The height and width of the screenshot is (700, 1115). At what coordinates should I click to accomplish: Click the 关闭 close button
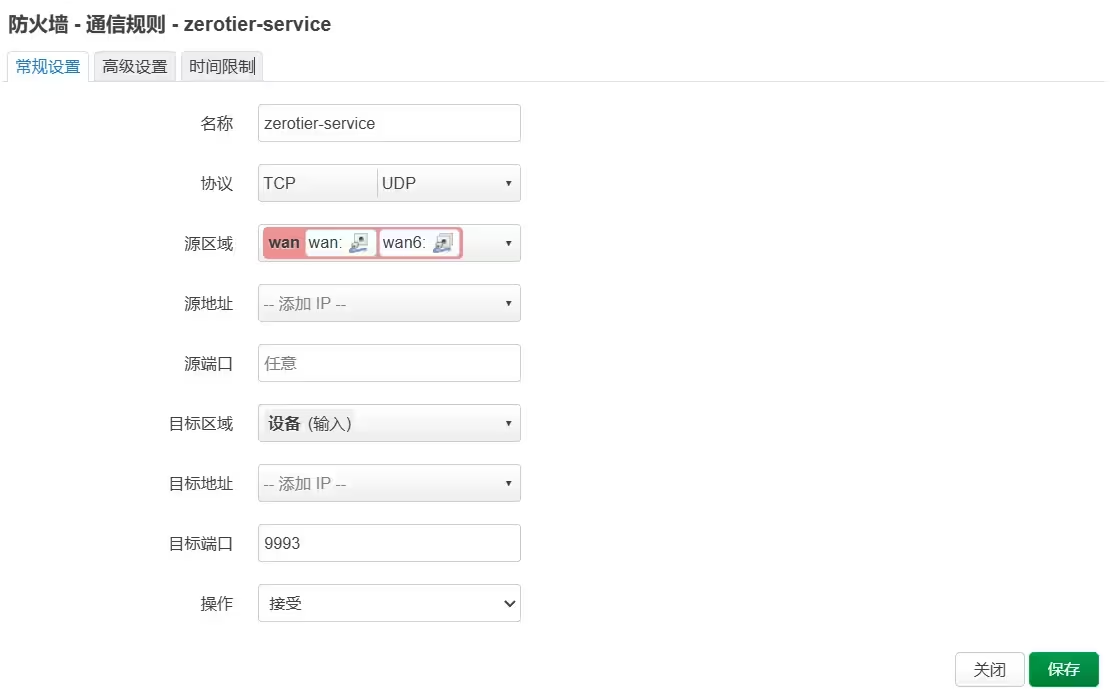(990, 670)
